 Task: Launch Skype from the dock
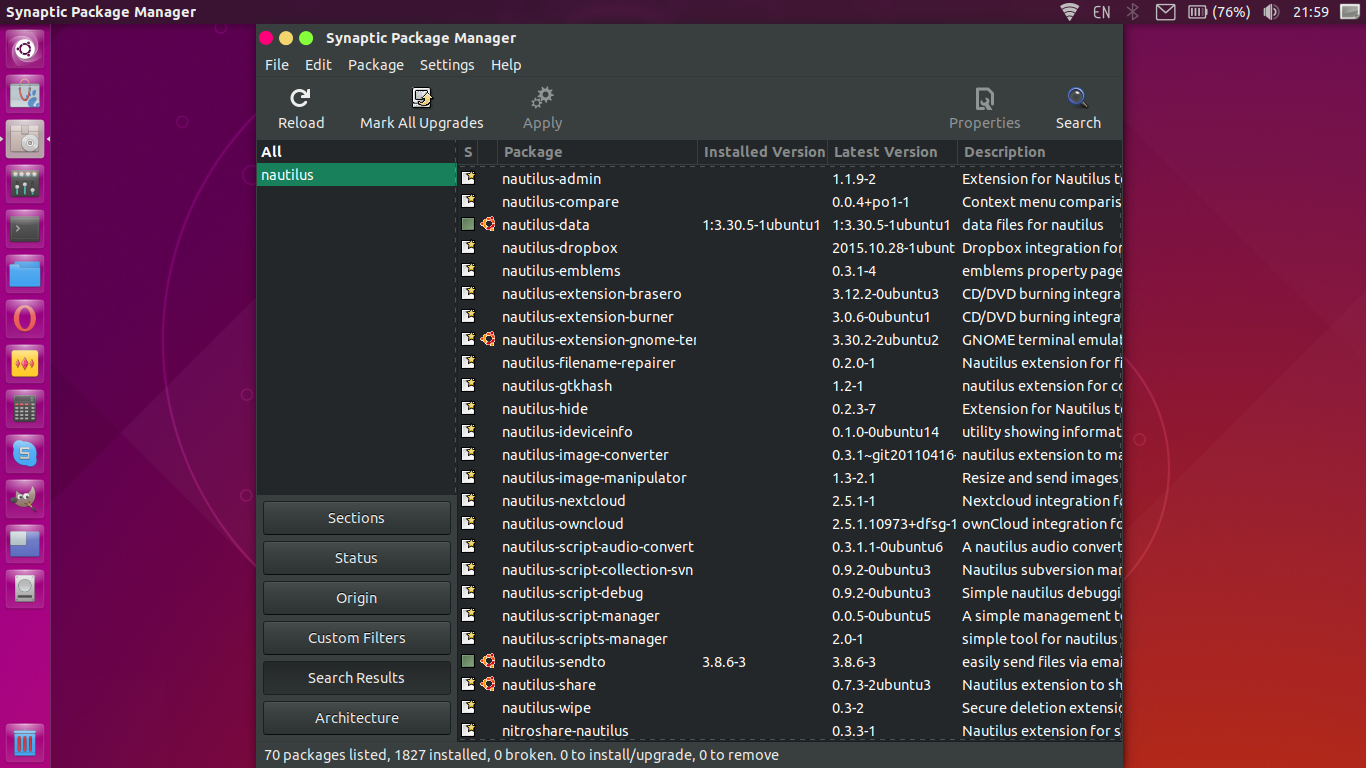click(x=25, y=453)
